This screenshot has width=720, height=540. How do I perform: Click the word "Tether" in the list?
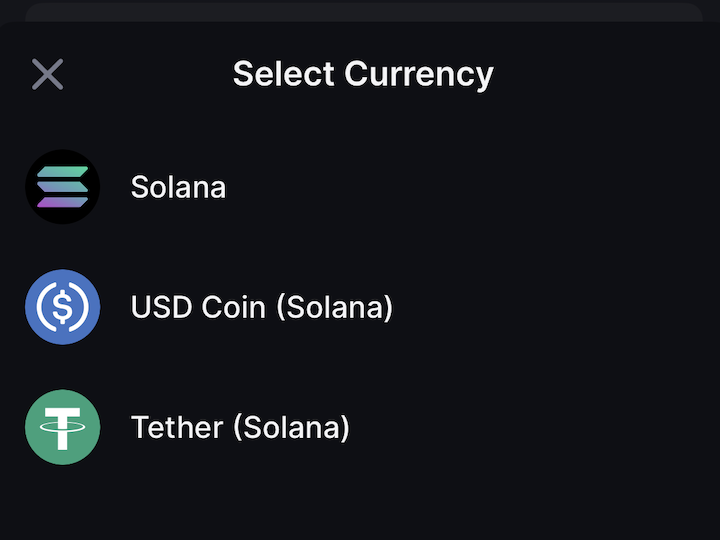(x=177, y=428)
